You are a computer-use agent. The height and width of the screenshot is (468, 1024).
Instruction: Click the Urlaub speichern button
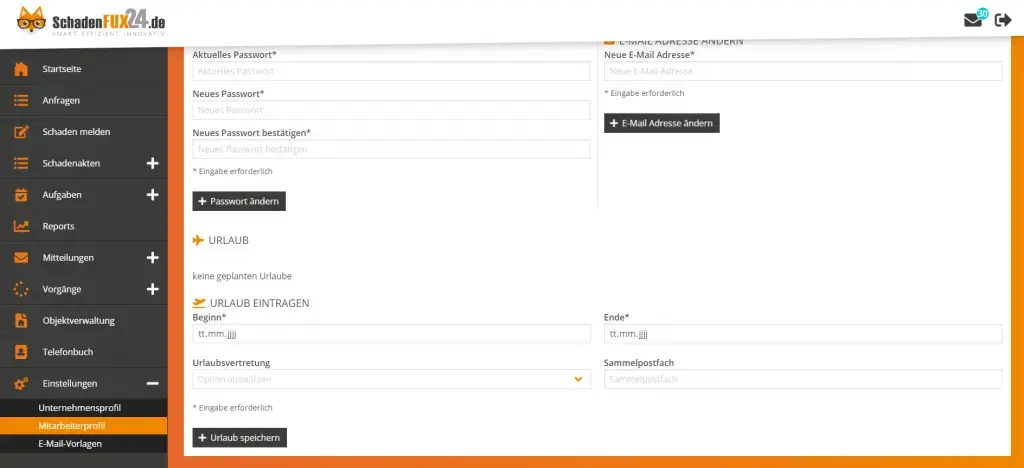point(239,438)
